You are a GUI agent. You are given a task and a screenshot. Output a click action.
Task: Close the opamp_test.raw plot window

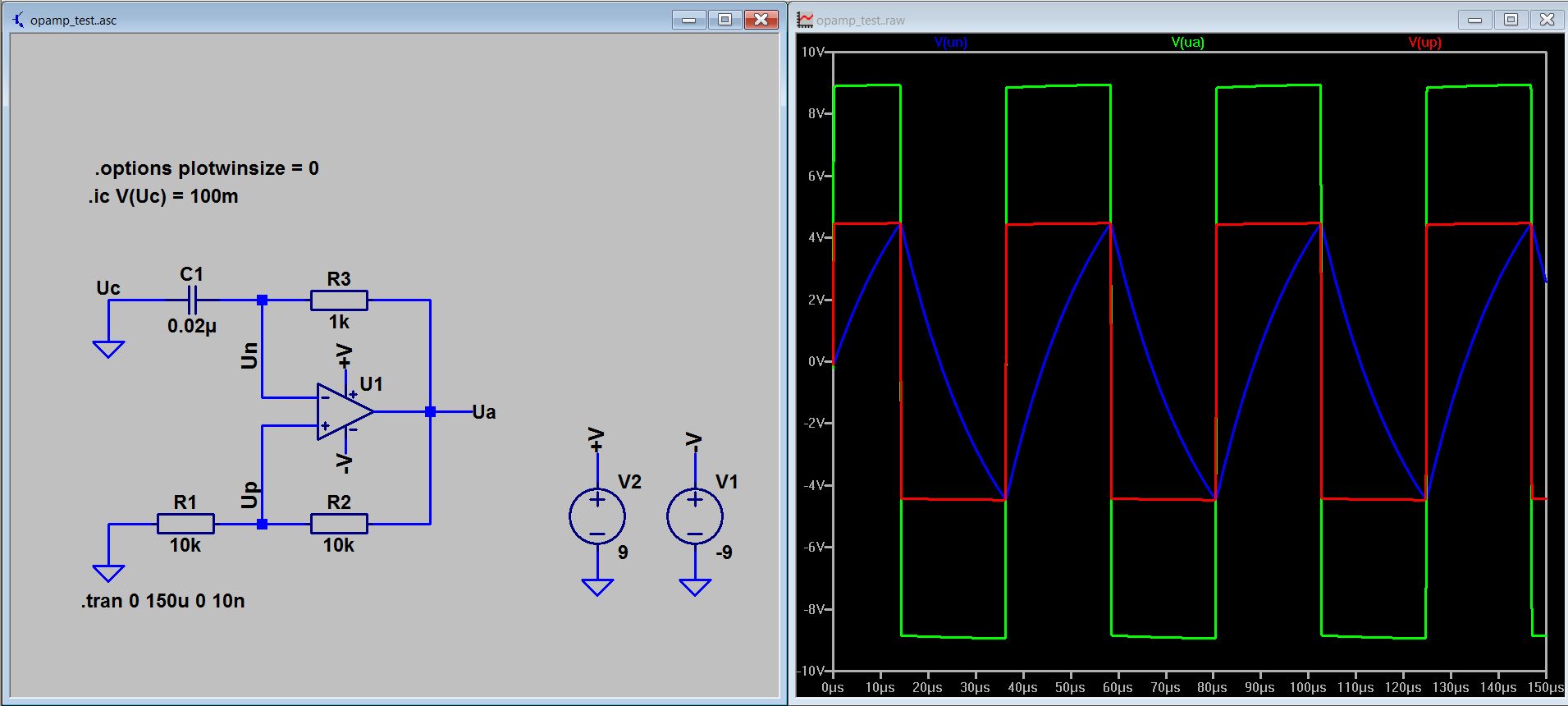click(x=1547, y=20)
